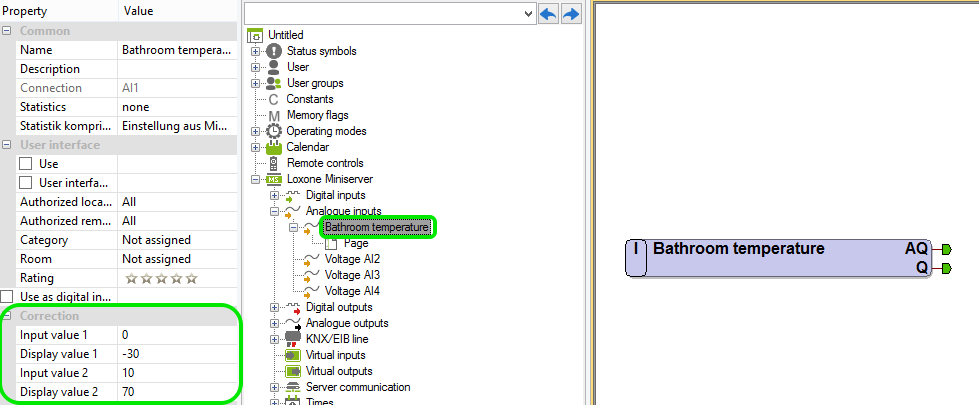
Task: Enable the Use checkbox under User interface
Action: coord(27,164)
